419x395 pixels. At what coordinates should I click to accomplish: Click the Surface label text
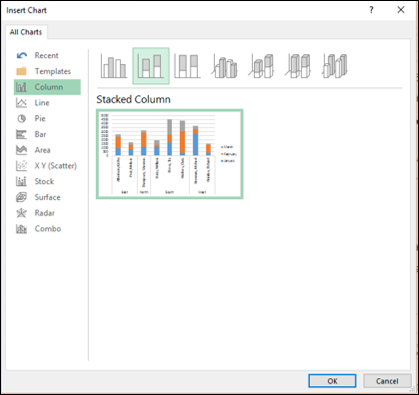click(48, 197)
